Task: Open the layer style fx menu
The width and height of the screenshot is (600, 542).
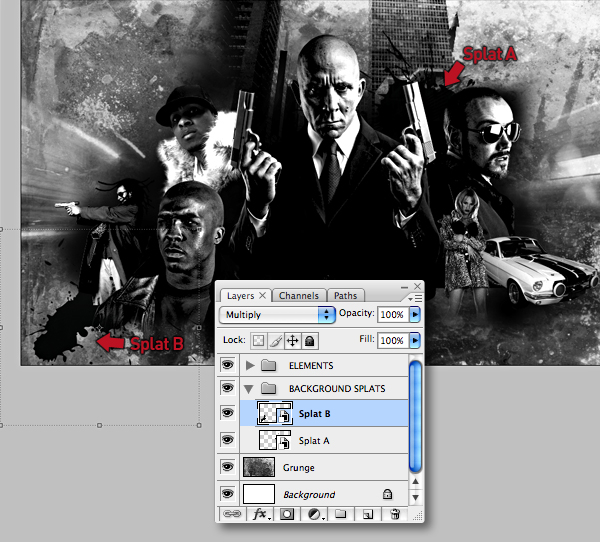Action: click(x=262, y=514)
